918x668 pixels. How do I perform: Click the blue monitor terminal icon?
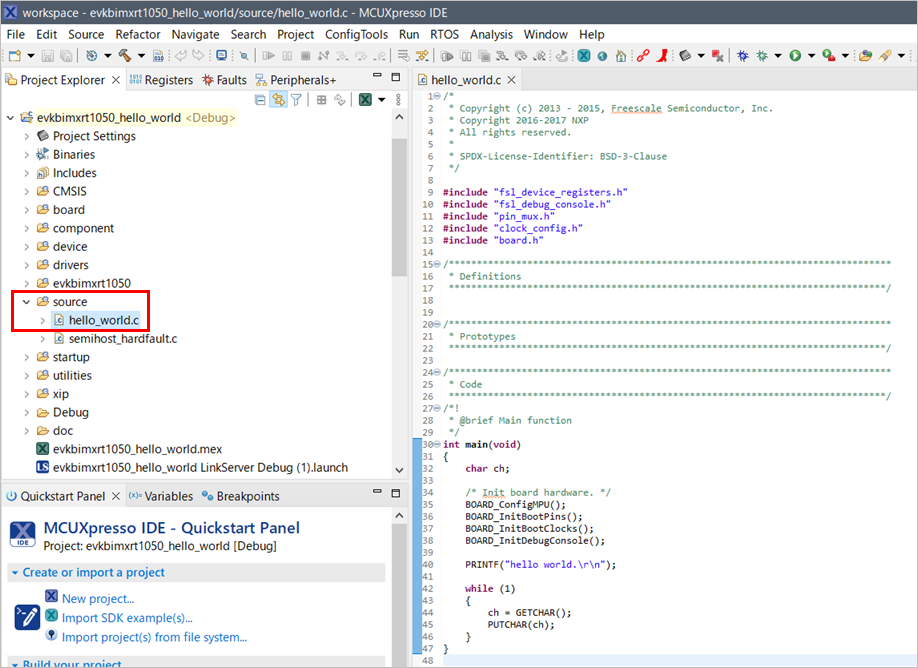point(221,56)
